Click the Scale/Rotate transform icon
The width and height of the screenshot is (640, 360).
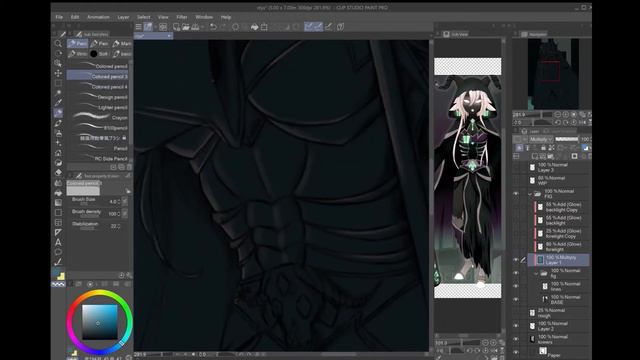coord(264,27)
